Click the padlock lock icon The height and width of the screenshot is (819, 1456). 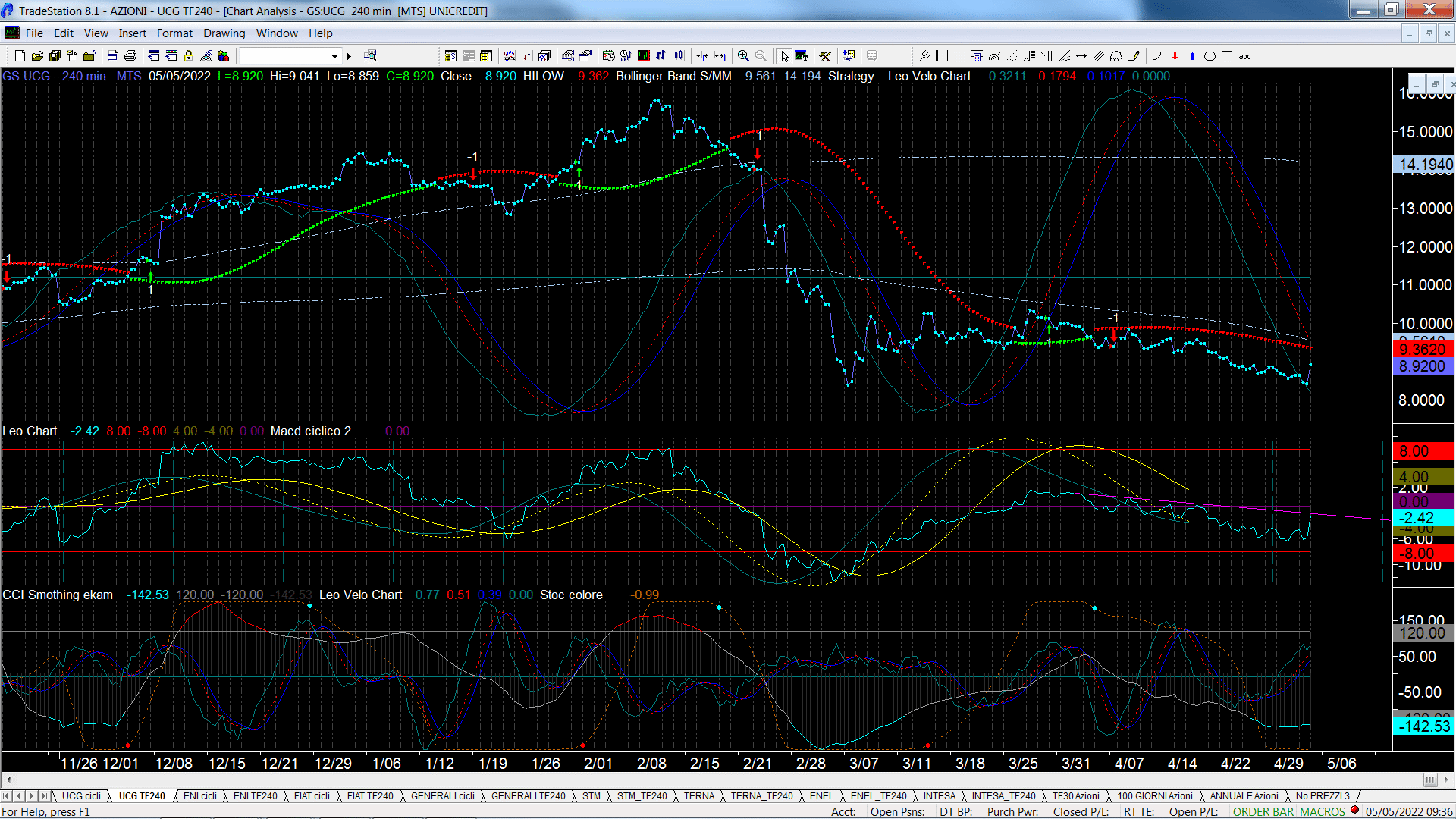click(189, 56)
